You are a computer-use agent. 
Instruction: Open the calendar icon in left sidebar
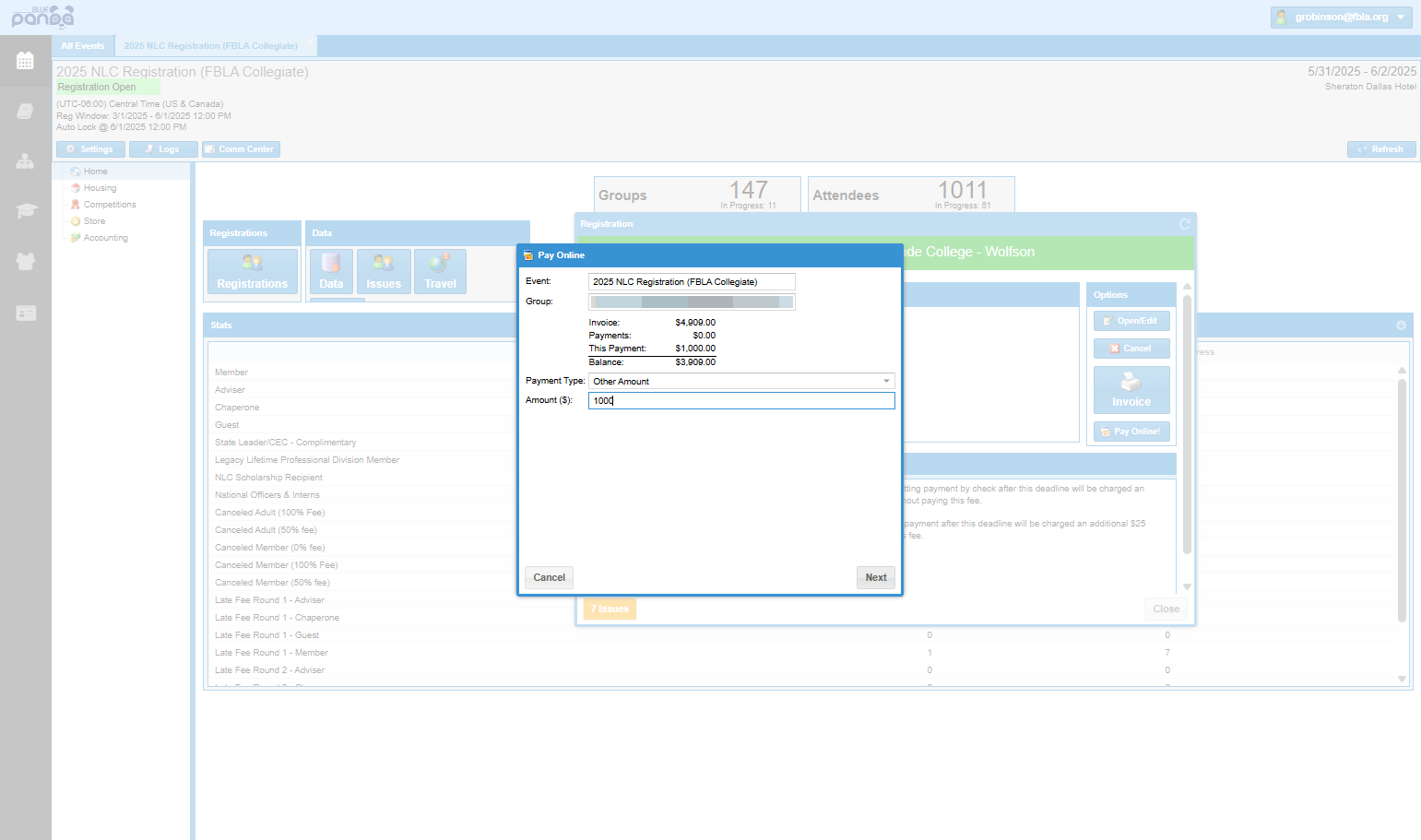point(25,61)
